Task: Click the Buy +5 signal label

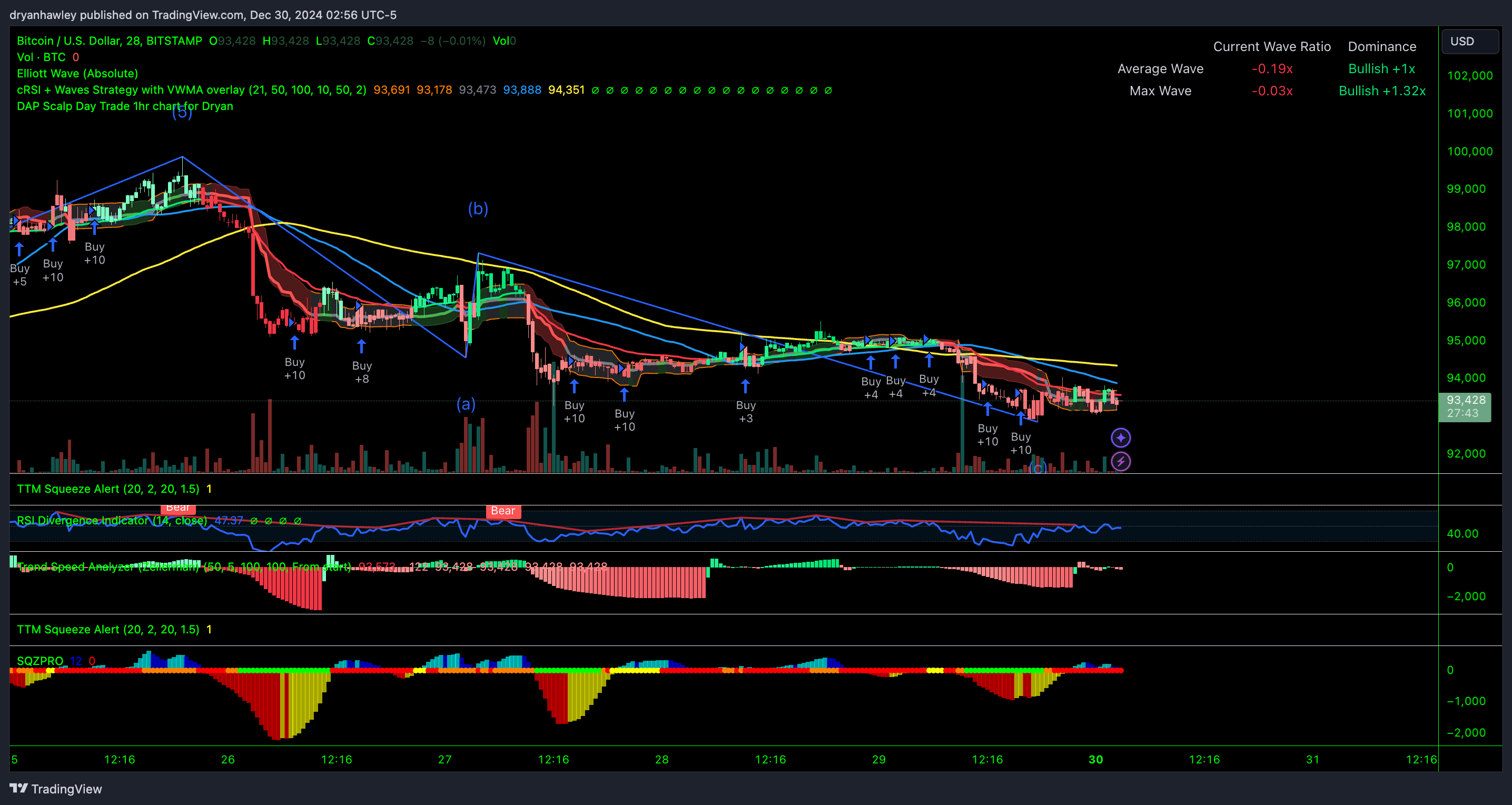Action: point(19,275)
